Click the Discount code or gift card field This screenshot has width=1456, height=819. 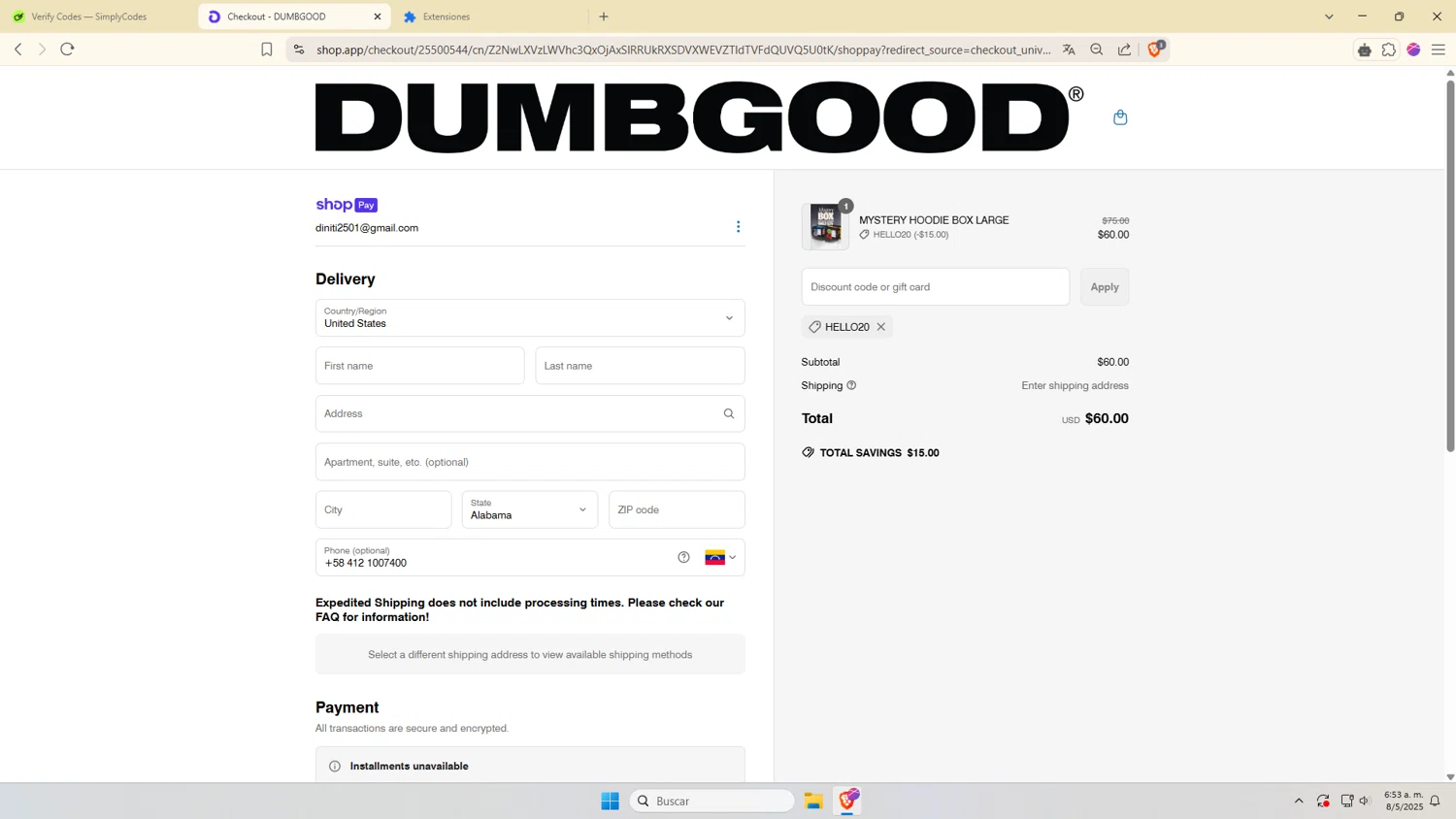tap(936, 287)
